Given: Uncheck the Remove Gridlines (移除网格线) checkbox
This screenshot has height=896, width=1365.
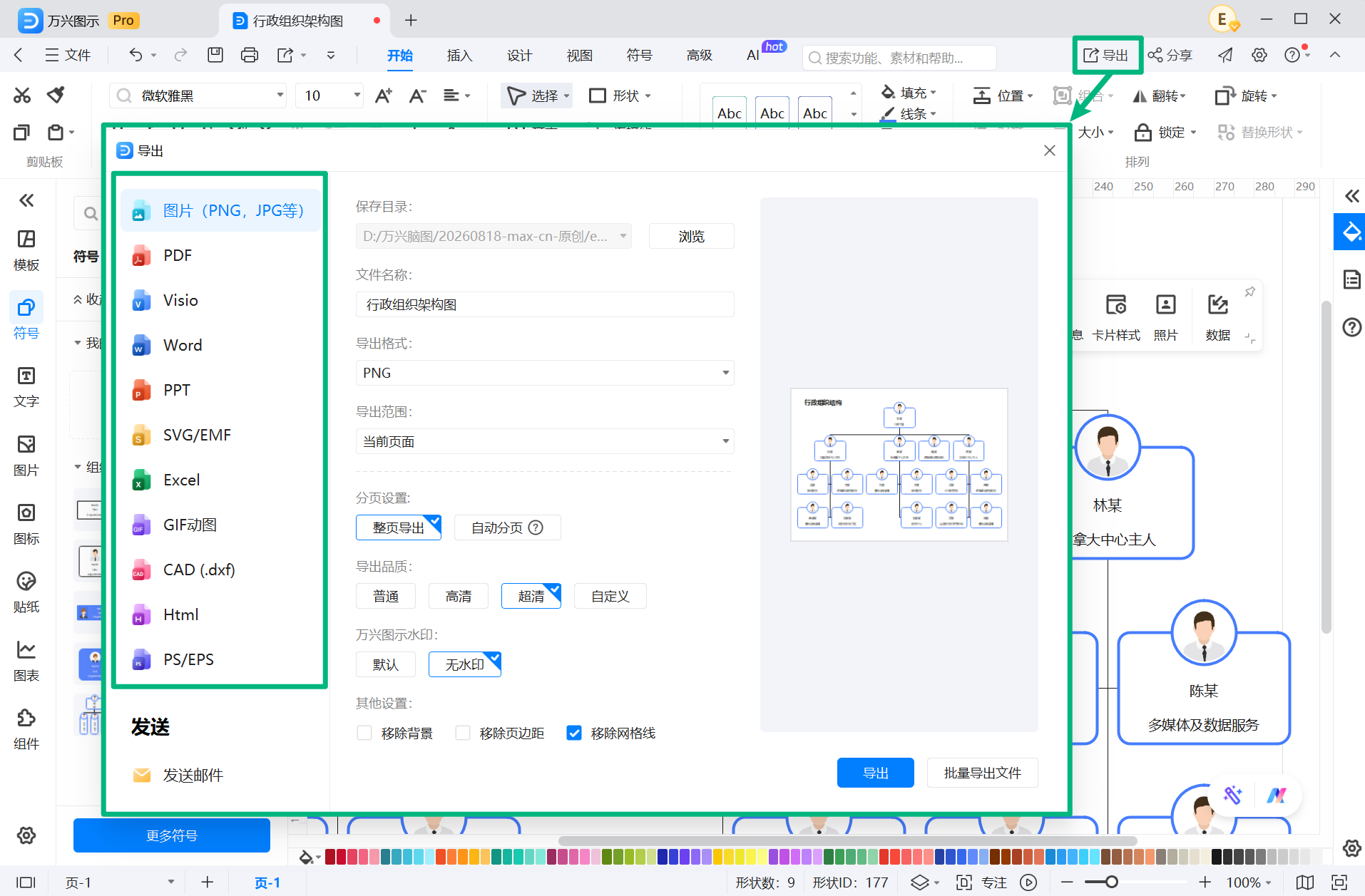Looking at the screenshot, I should click(574, 733).
